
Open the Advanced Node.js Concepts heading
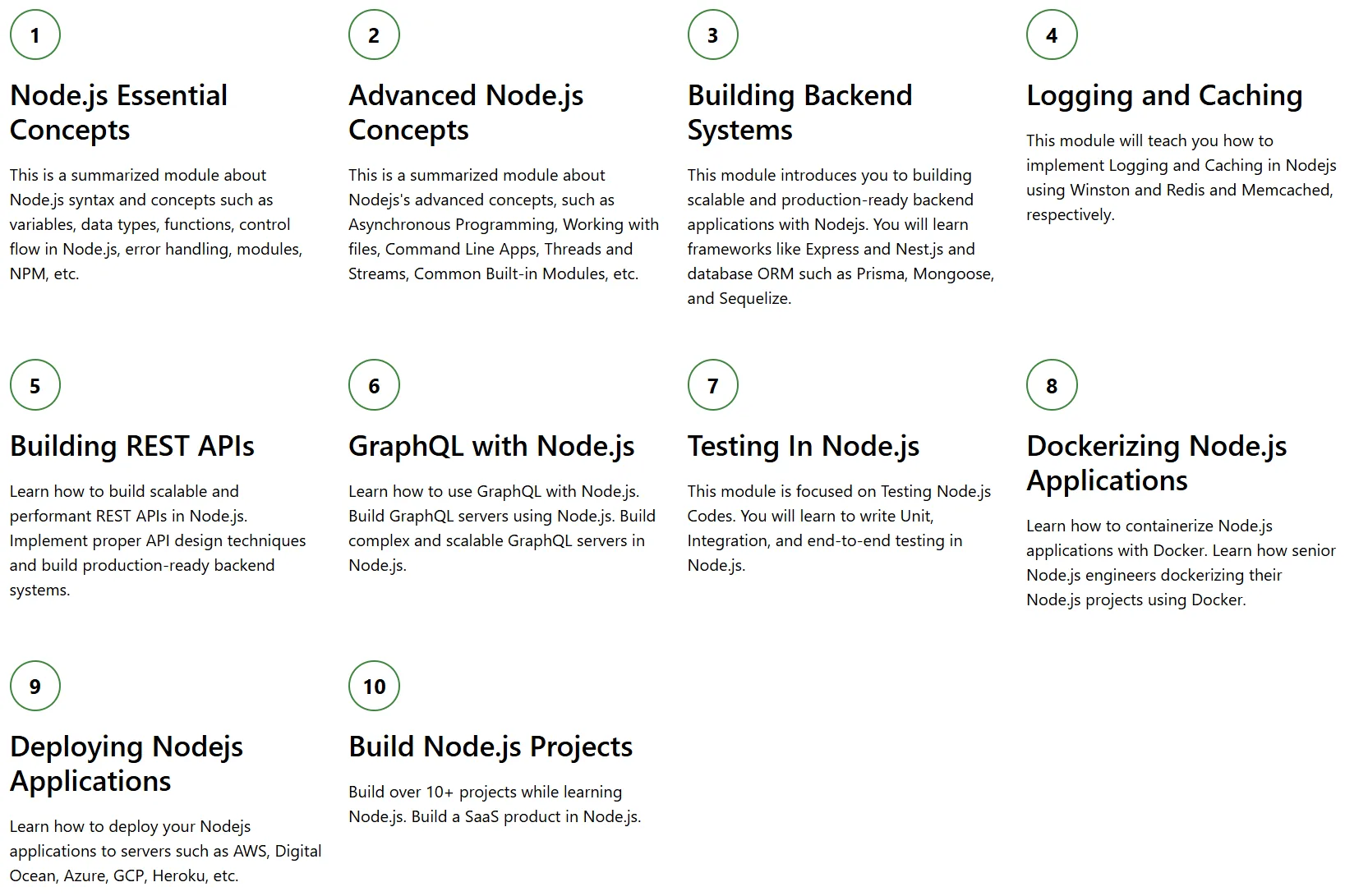[x=466, y=113]
